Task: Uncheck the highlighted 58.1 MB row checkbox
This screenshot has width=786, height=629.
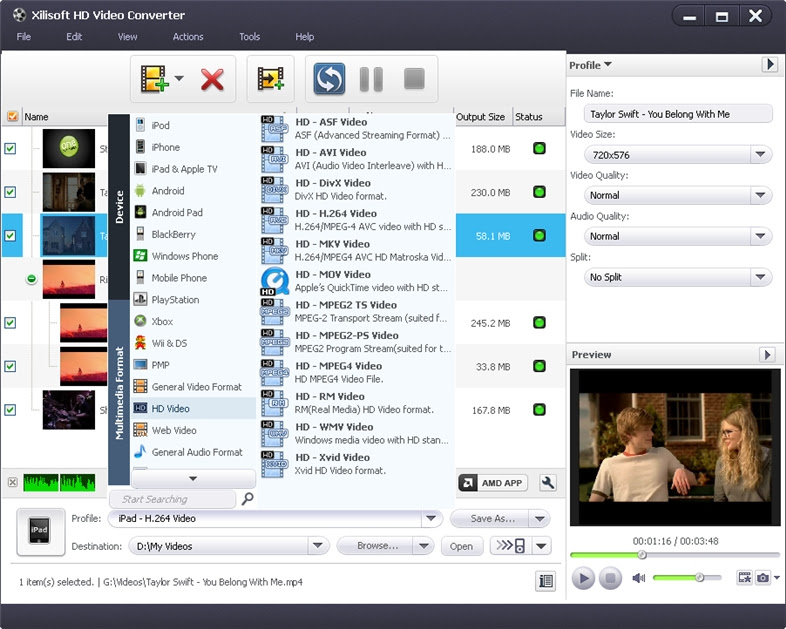Action: coord(10,236)
